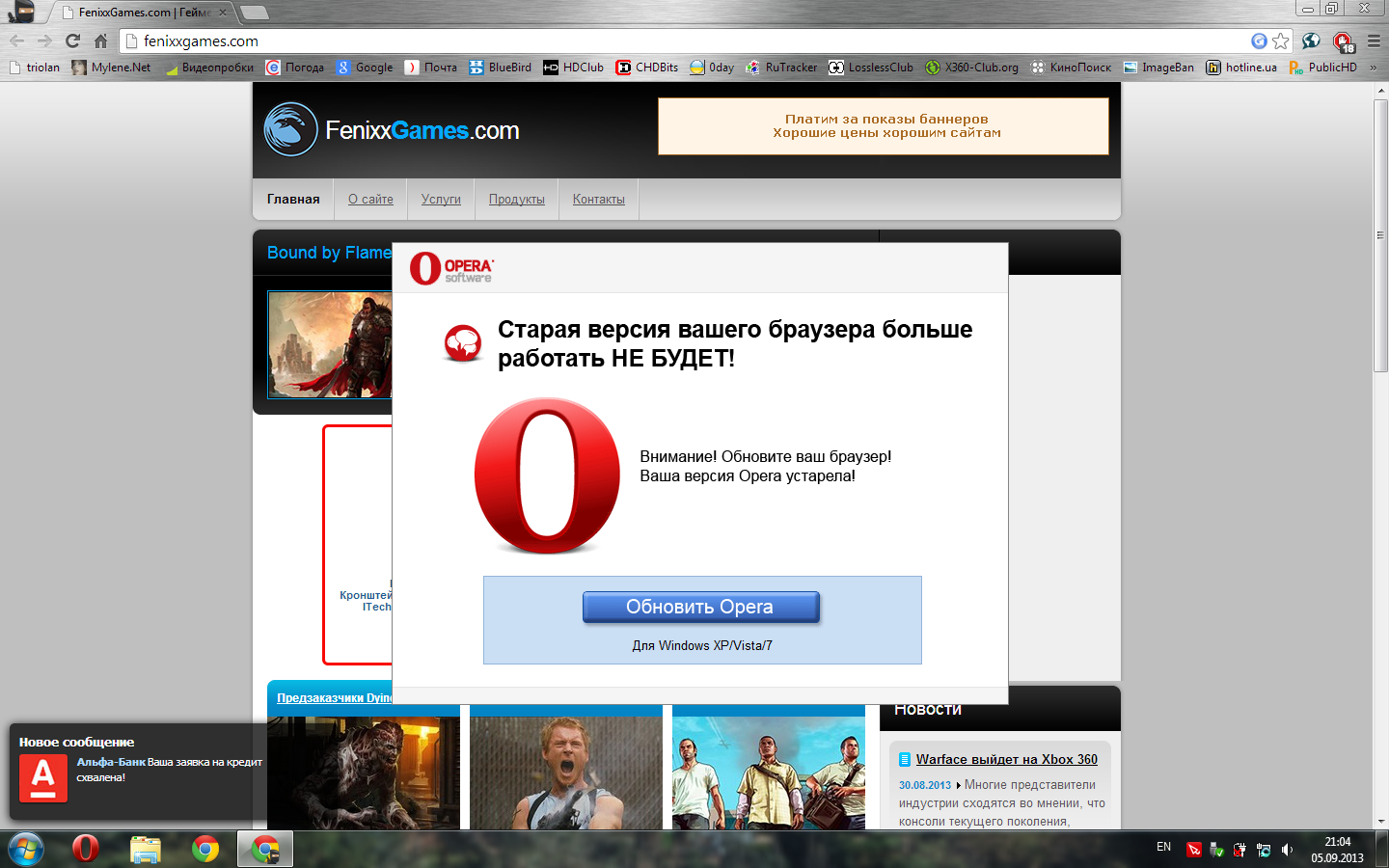Open the Windows Start button
Viewport: 1389px width, 868px height.
(x=26, y=850)
